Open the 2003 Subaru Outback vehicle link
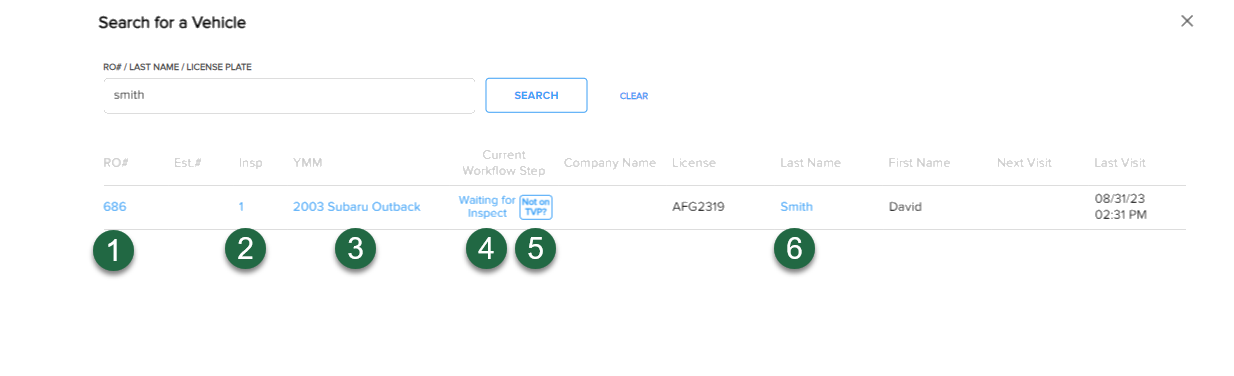The width and height of the screenshot is (1234, 376). [357, 207]
